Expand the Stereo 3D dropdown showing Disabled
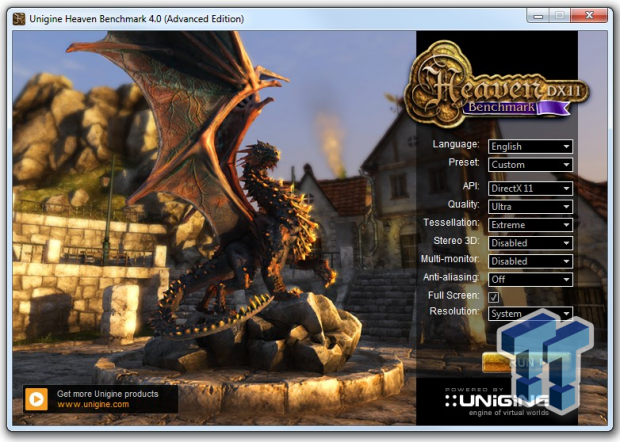The image size is (620, 442). pyautogui.click(x=530, y=243)
